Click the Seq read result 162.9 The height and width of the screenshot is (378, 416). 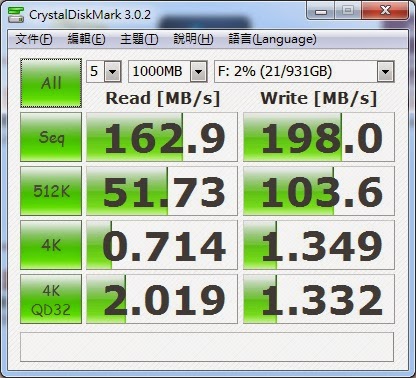click(x=162, y=137)
